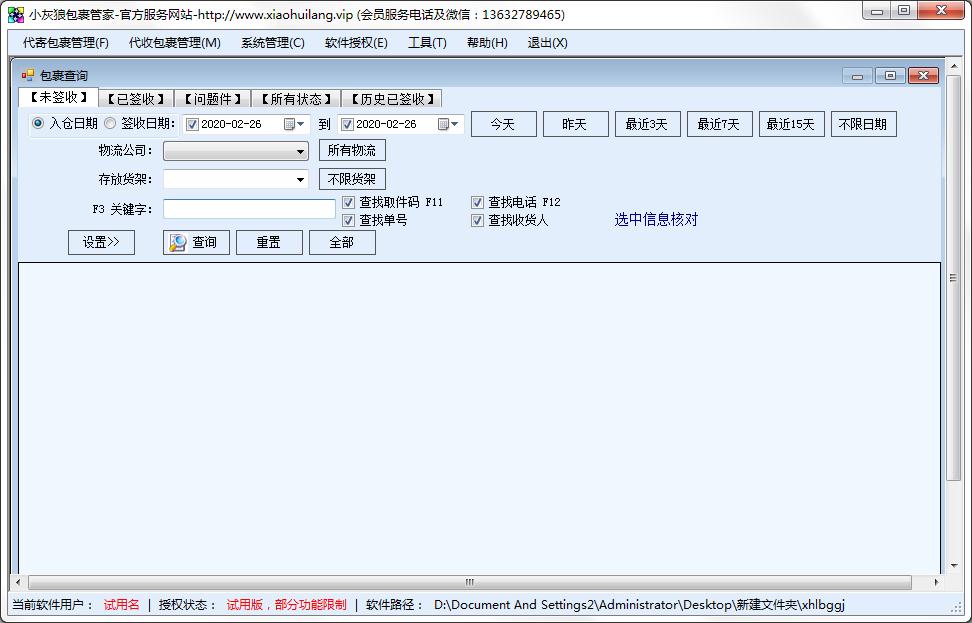Expand the 设置>> settings panel
Screen dimensions: 972x623
101,242
